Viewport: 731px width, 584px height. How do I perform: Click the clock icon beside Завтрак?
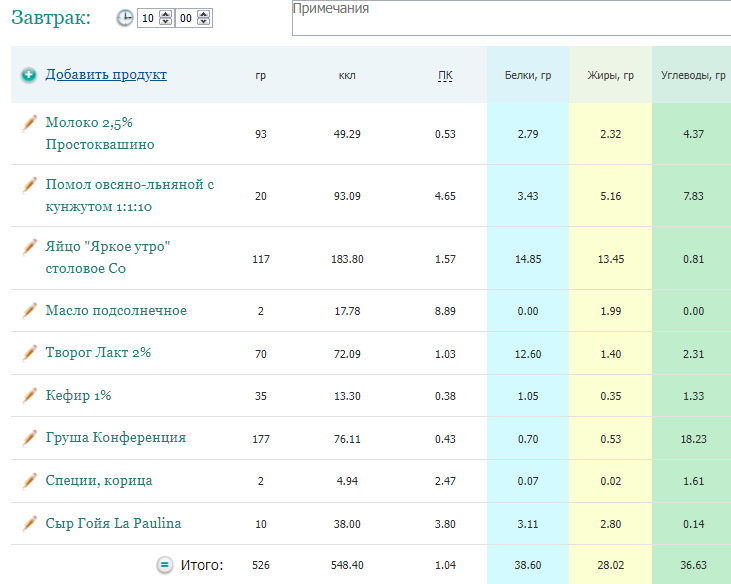[125, 18]
